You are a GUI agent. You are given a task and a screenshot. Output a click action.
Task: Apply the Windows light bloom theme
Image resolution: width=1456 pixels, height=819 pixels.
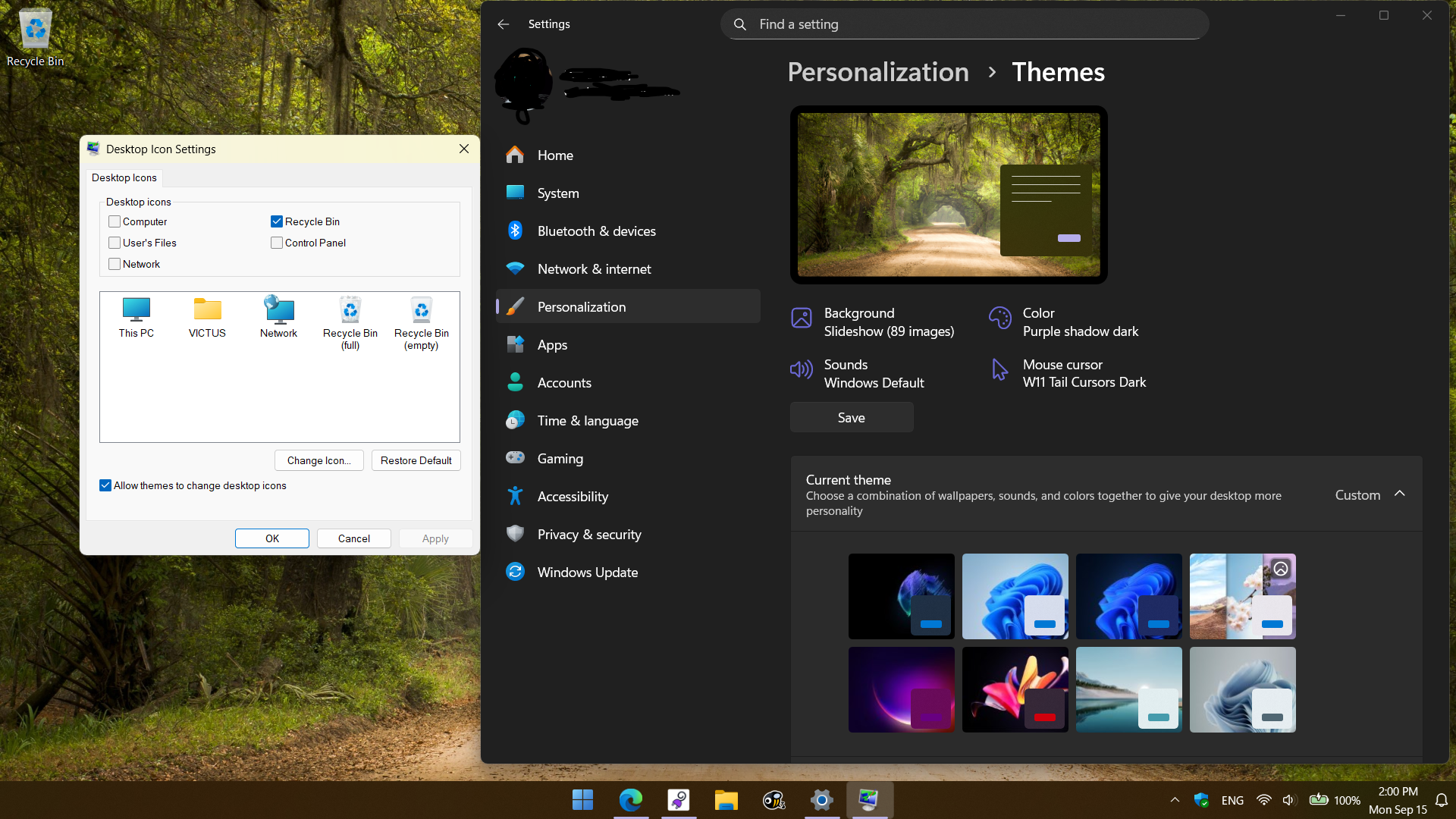coord(1015,596)
